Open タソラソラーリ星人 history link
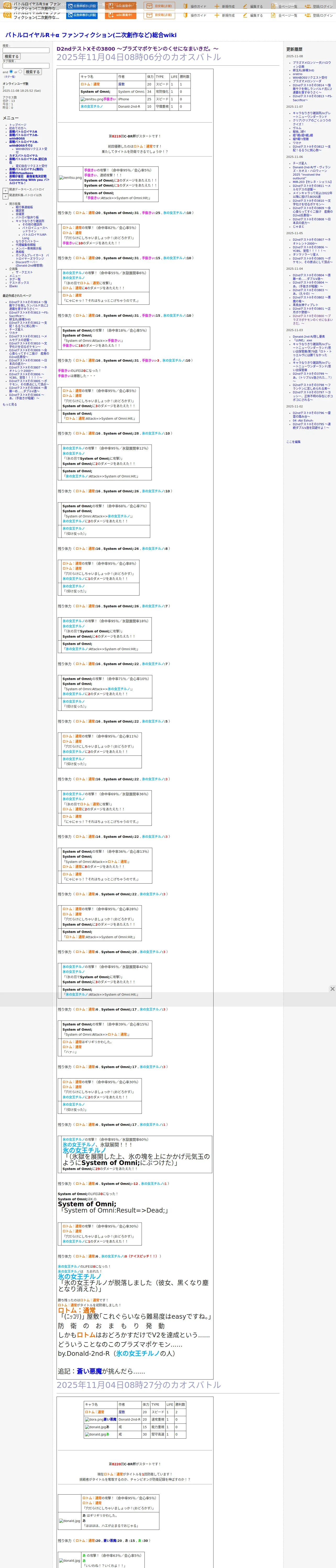 pyautogui.click(x=305, y=255)
